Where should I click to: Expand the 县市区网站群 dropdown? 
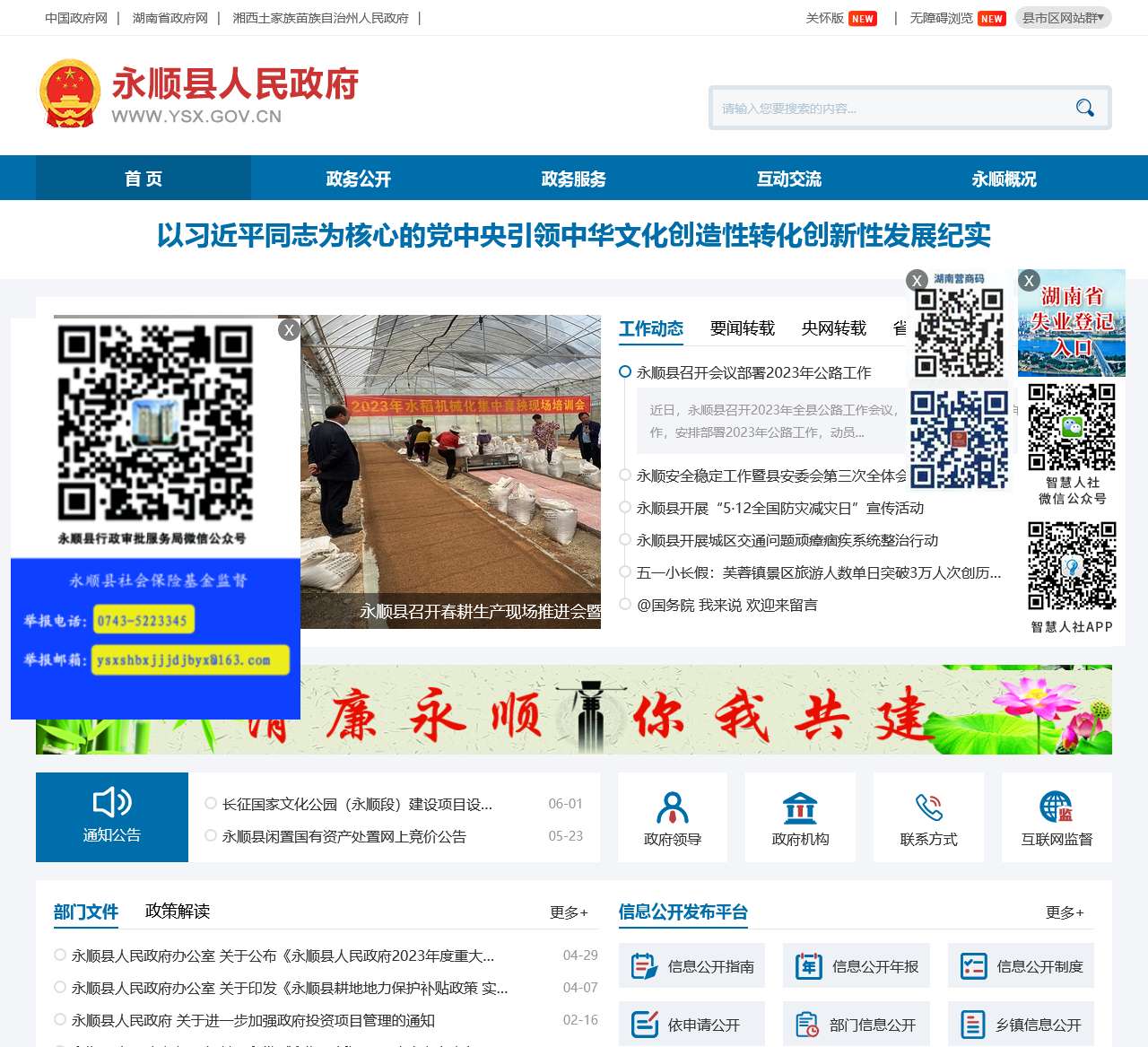click(1063, 18)
